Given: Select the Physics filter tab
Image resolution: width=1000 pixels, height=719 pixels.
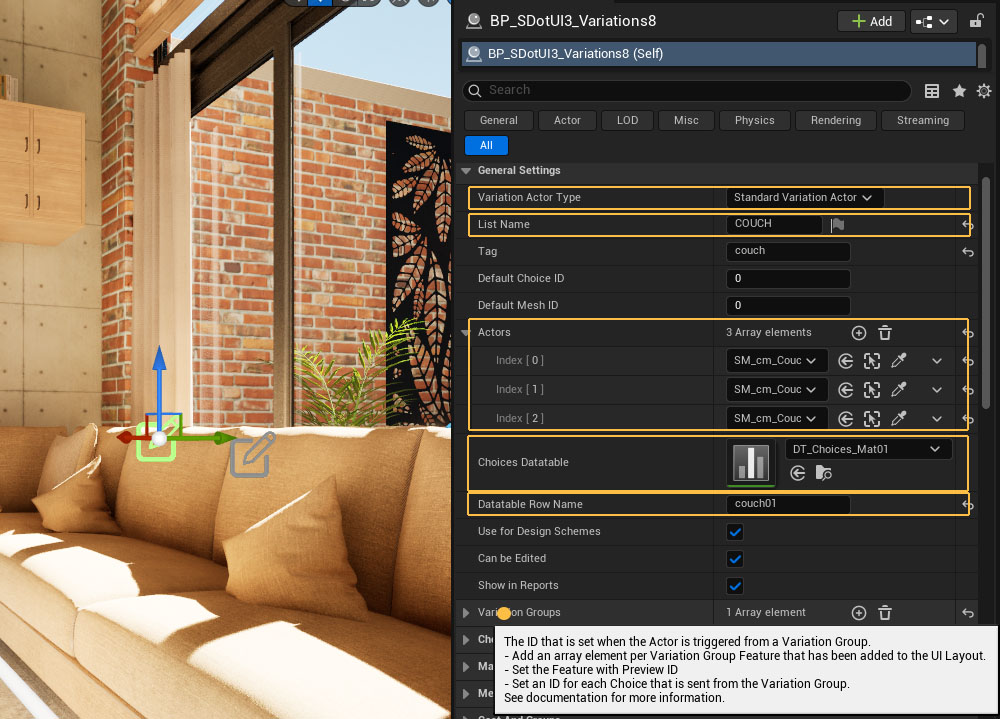Looking at the screenshot, I should click(x=754, y=120).
